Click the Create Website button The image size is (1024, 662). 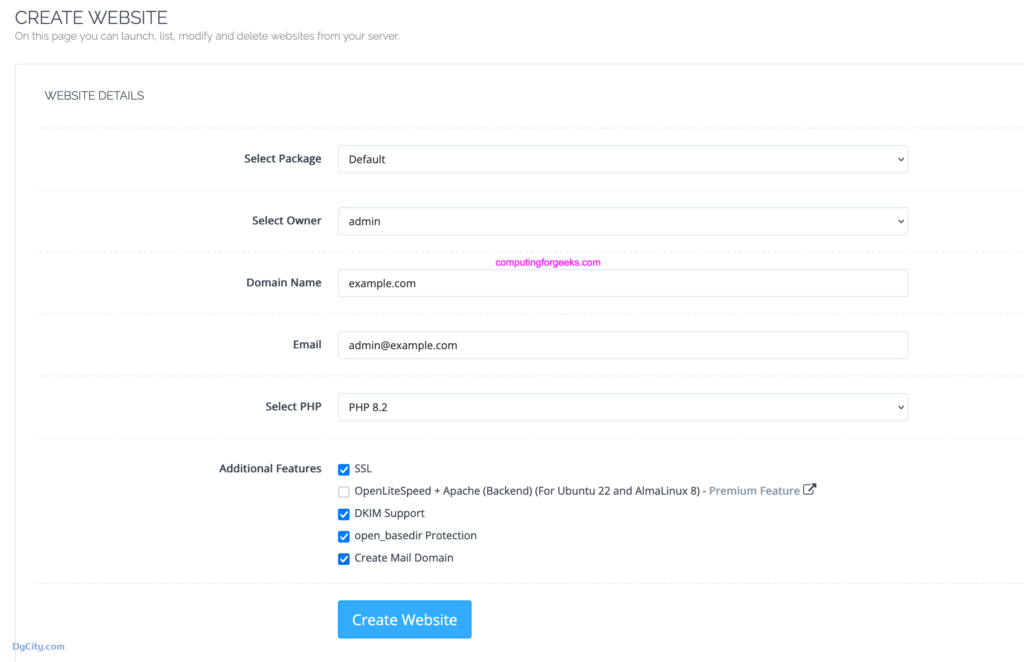coord(404,620)
